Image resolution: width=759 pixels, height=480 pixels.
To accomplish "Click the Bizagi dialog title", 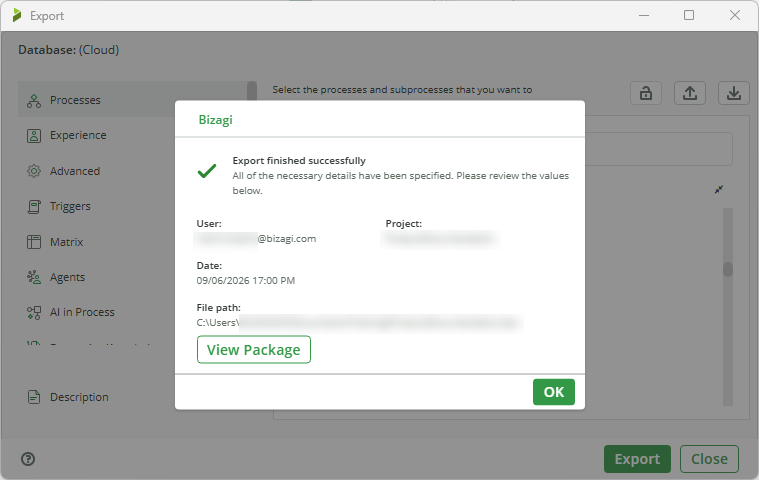I will click(215, 120).
